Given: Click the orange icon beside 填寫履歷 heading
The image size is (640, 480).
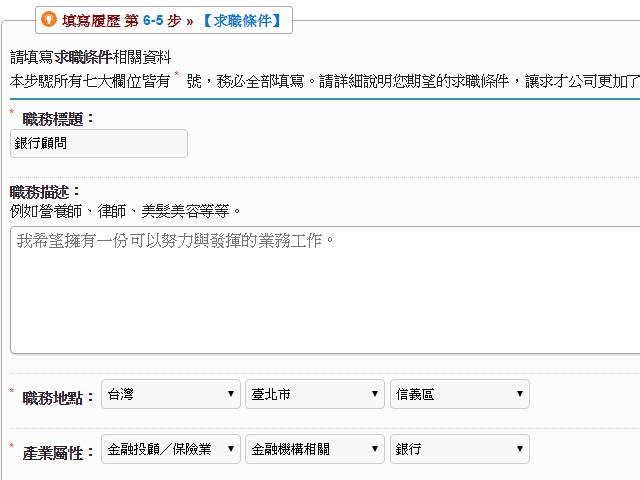Looking at the screenshot, I should click(49, 19).
